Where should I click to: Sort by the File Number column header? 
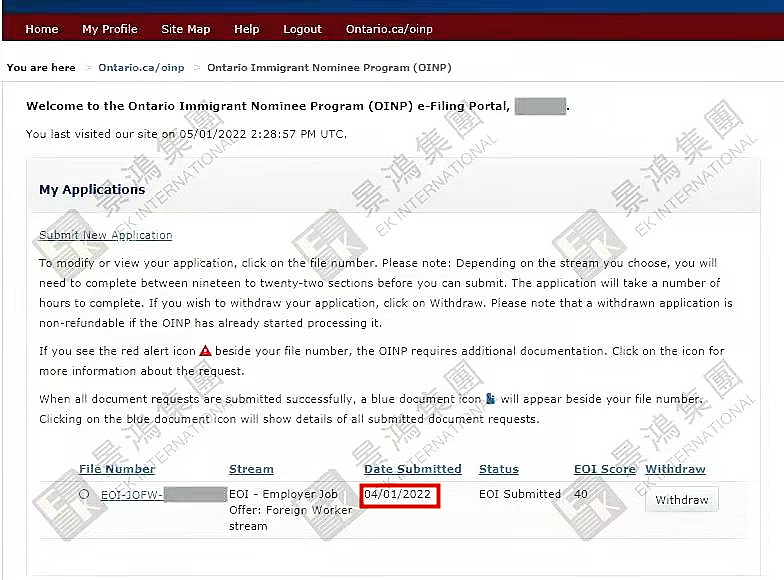(x=117, y=469)
